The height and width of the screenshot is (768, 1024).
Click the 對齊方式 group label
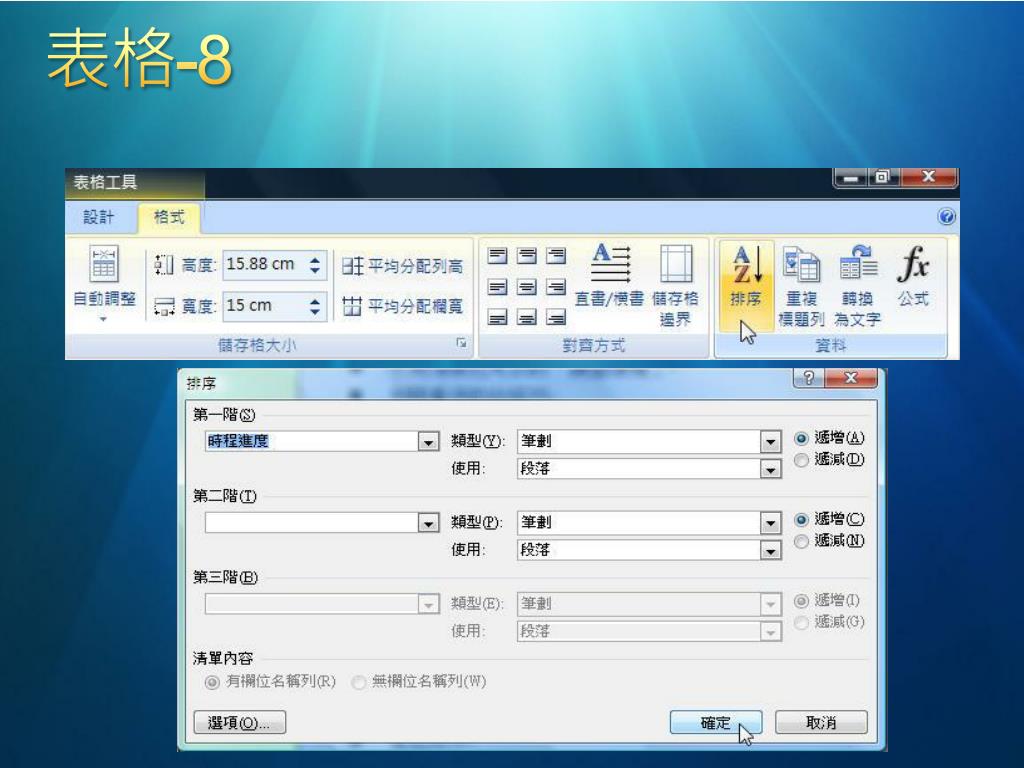pyautogui.click(x=594, y=345)
